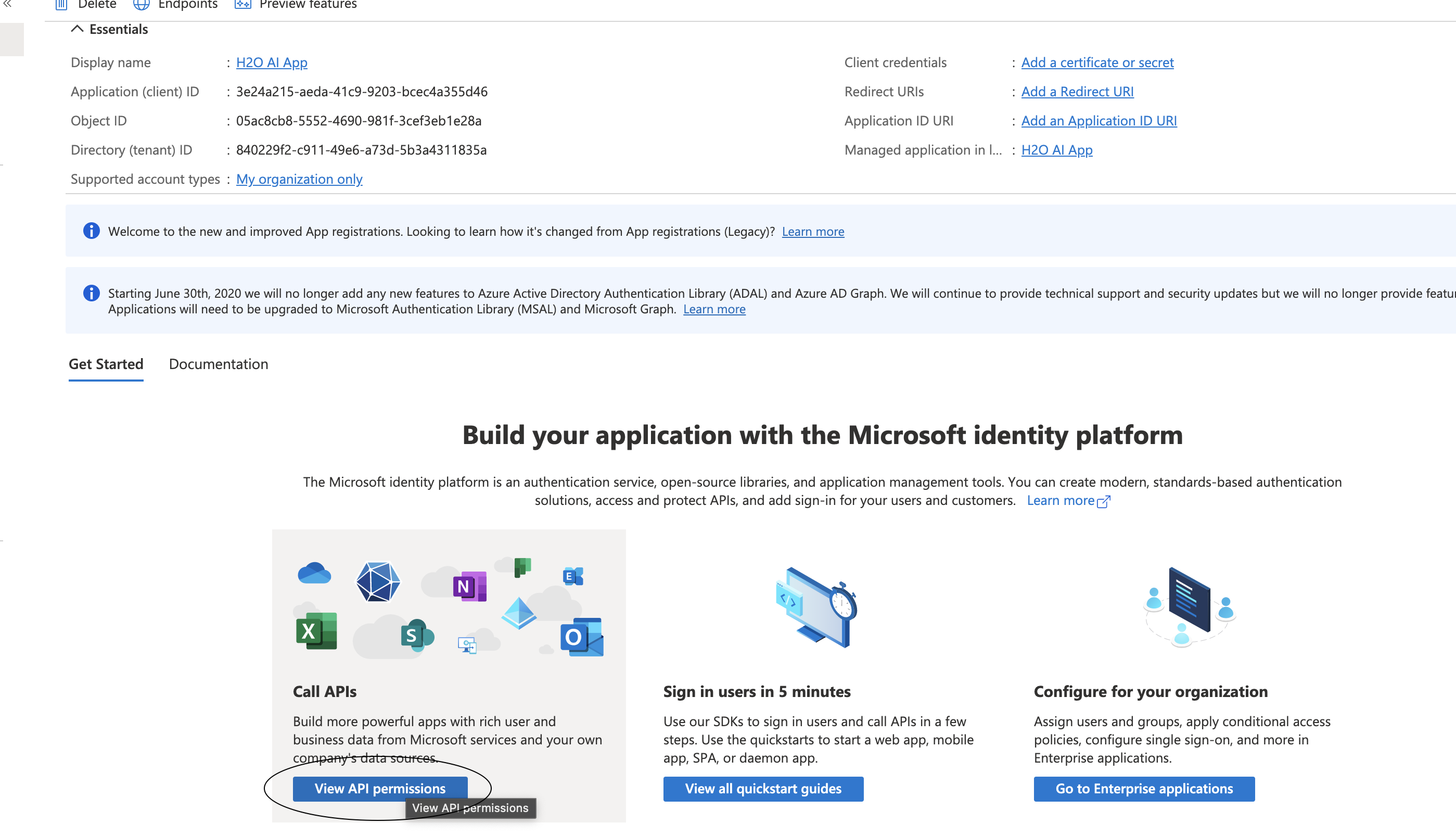Click Go to Enterprise applications button

[x=1144, y=789]
